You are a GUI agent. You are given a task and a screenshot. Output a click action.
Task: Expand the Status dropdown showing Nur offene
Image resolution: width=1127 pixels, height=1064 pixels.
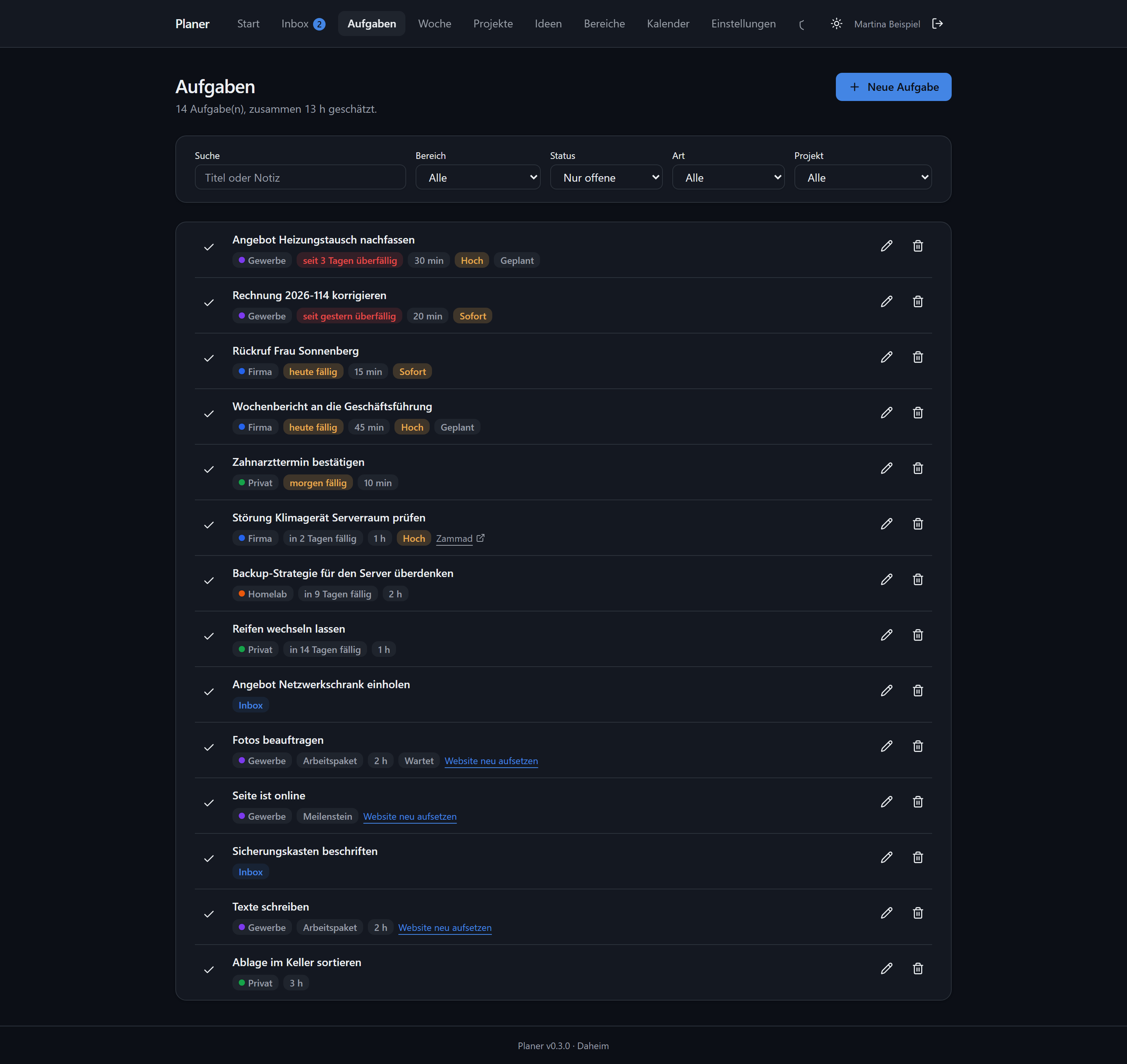point(606,177)
